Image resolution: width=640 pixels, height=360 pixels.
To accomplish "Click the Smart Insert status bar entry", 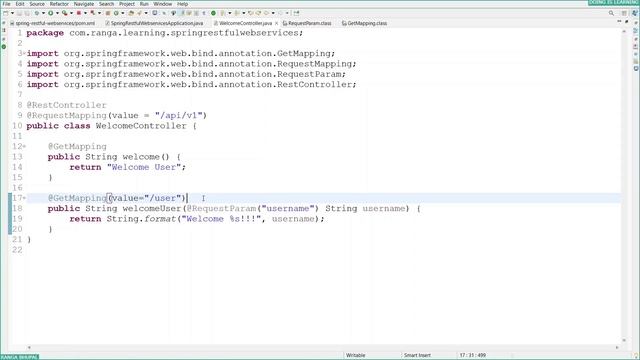I will pos(417,355).
